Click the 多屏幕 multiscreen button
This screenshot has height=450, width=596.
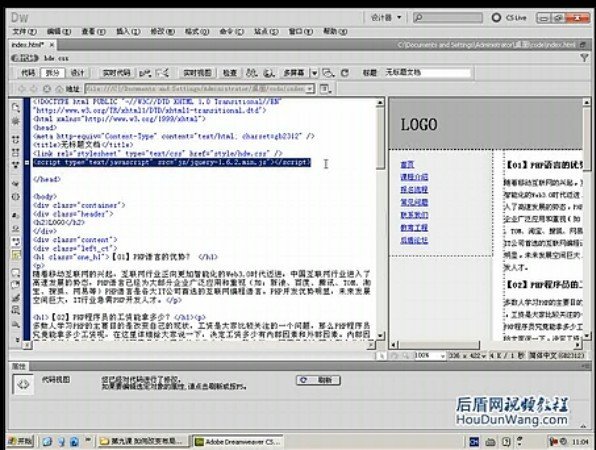pos(294,73)
